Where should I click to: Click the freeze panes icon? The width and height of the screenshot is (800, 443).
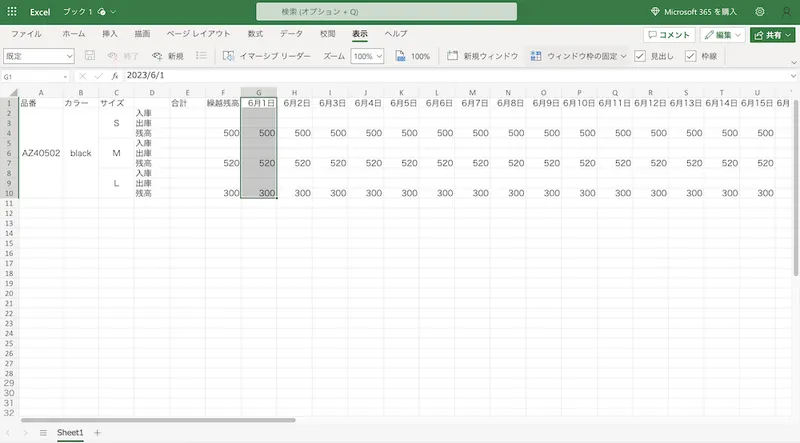(x=536, y=56)
